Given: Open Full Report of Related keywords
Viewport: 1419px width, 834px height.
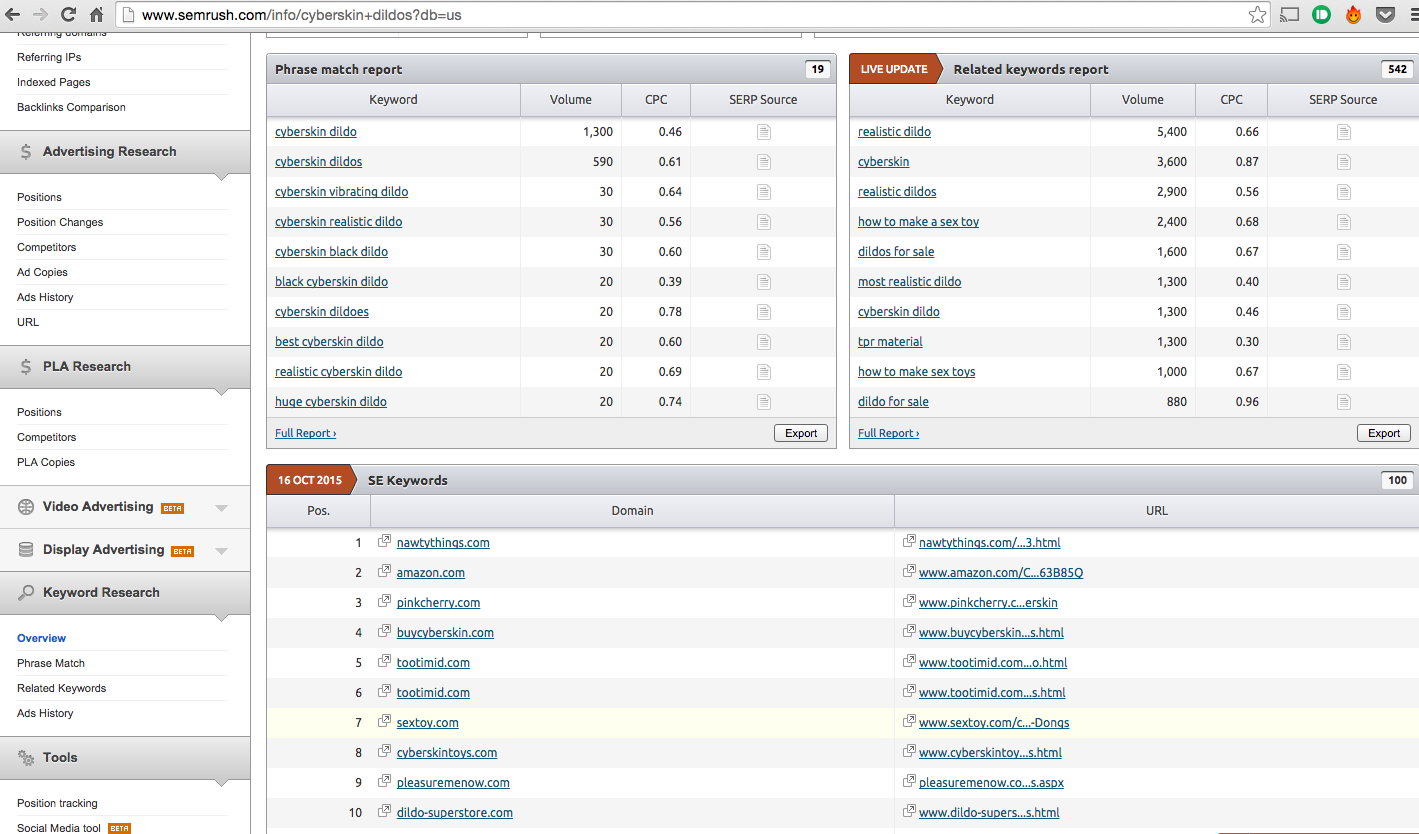Looking at the screenshot, I should point(888,433).
